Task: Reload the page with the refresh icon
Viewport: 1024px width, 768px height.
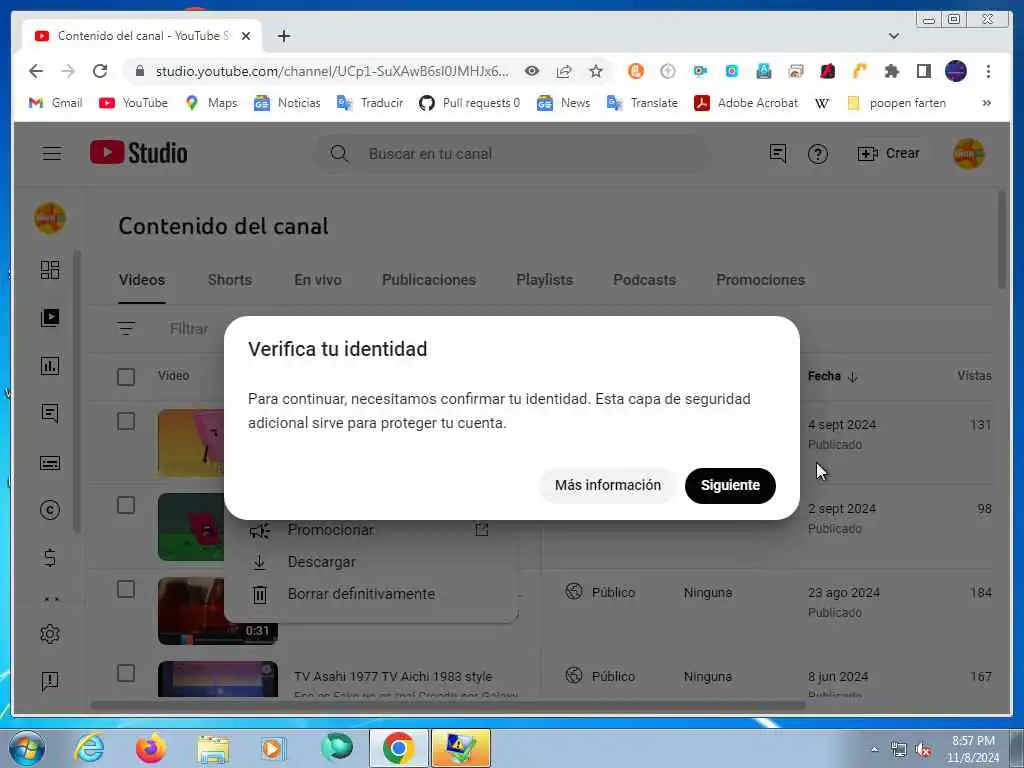Action: click(x=100, y=71)
